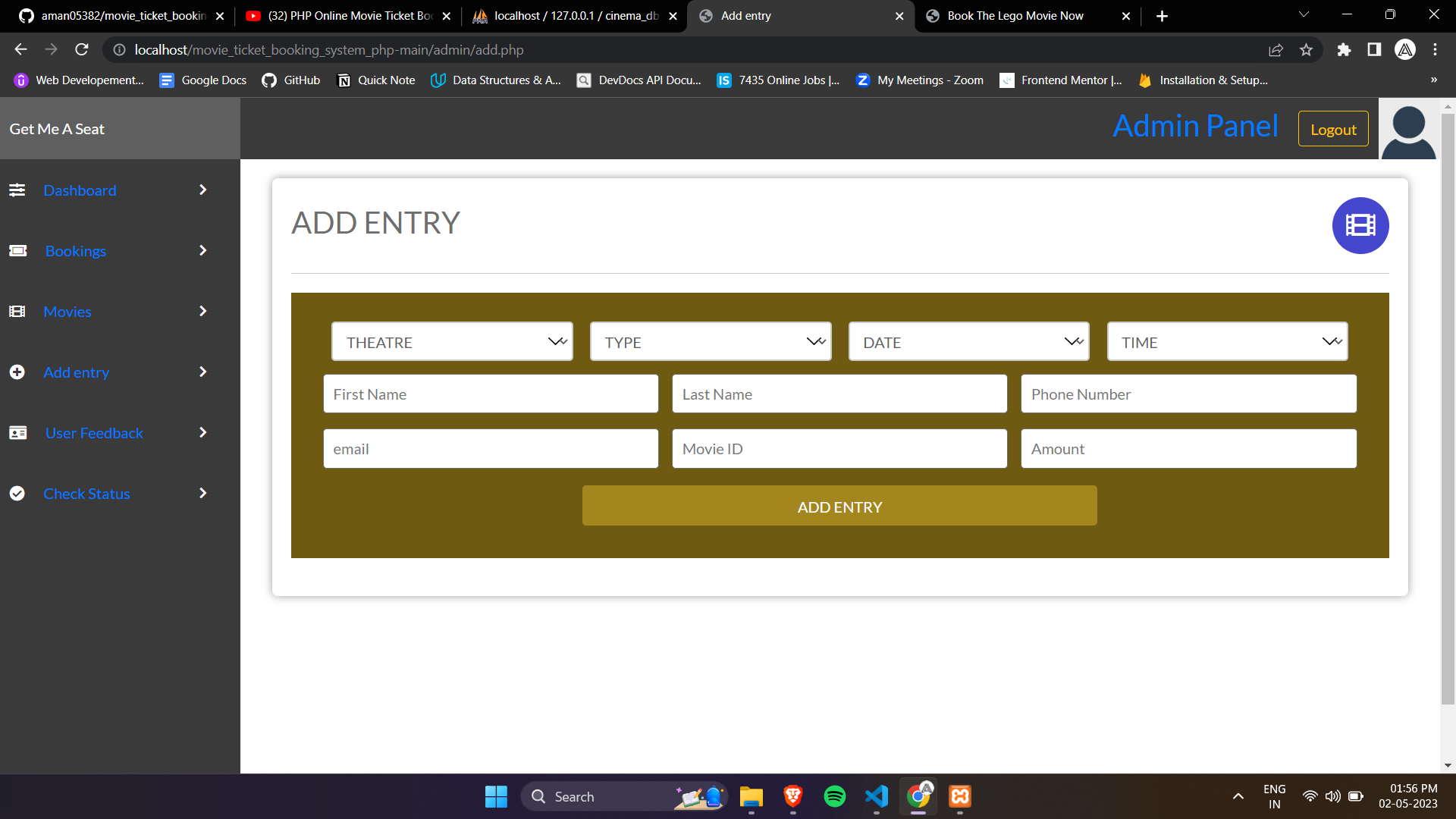Click the Add entry plus icon
This screenshot has height=819, width=1456.
17,372
